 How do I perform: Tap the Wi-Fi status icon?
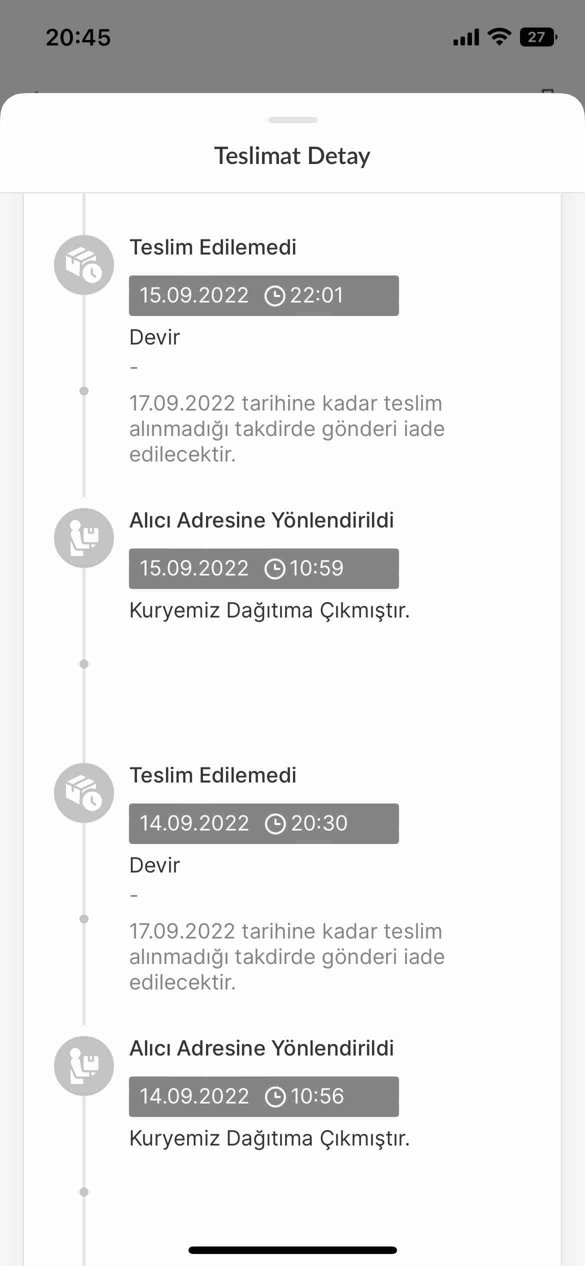point(498,37)
